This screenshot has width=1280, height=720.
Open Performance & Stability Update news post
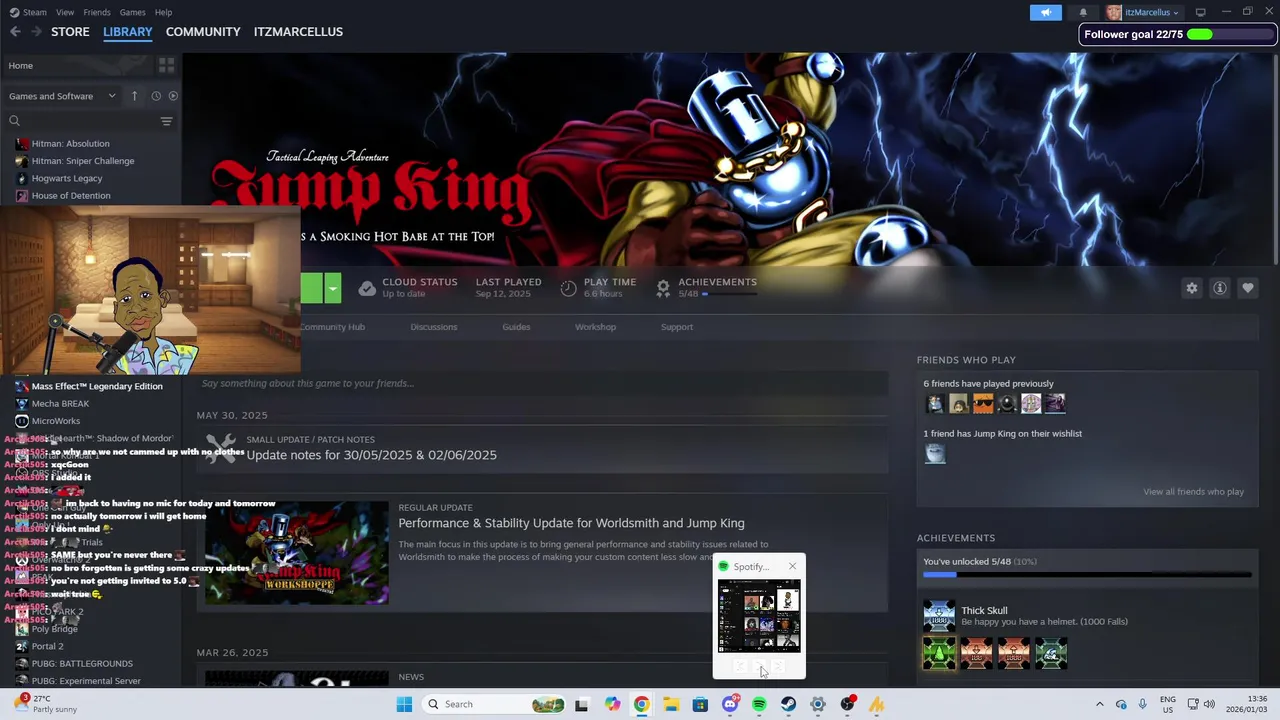(x=571, y=523)
